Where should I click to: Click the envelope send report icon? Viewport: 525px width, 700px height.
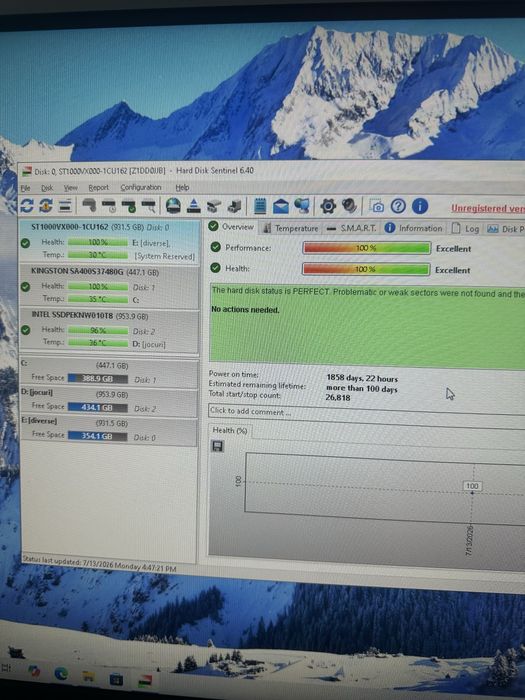tap(281, 206)
